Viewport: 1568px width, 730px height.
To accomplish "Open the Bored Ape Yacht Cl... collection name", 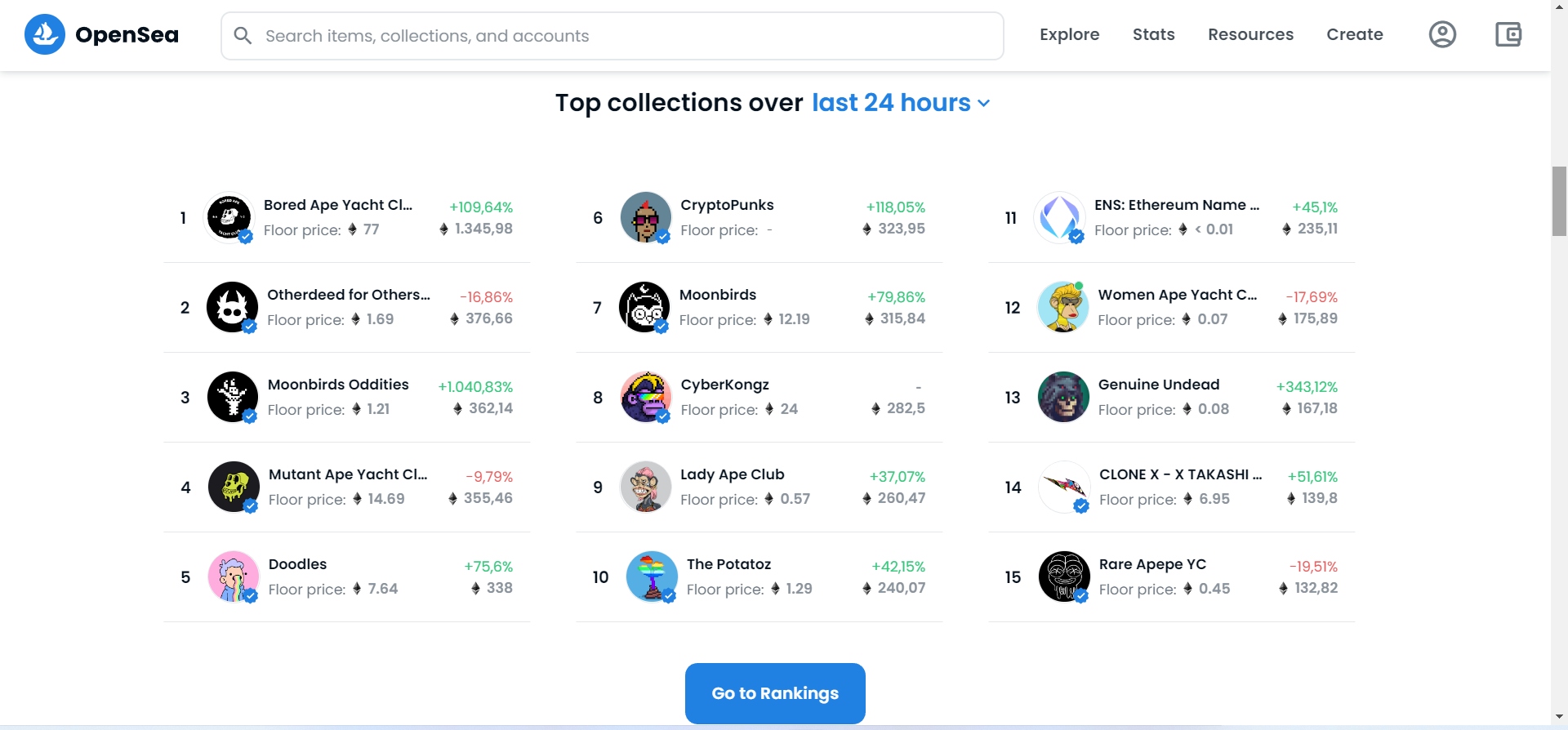I will click(338, 205).
